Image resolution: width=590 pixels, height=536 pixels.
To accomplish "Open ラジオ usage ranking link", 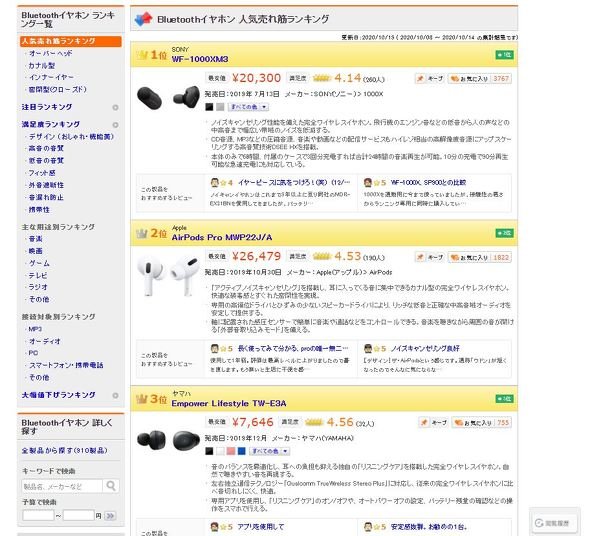I will click(x=38, y=287).
